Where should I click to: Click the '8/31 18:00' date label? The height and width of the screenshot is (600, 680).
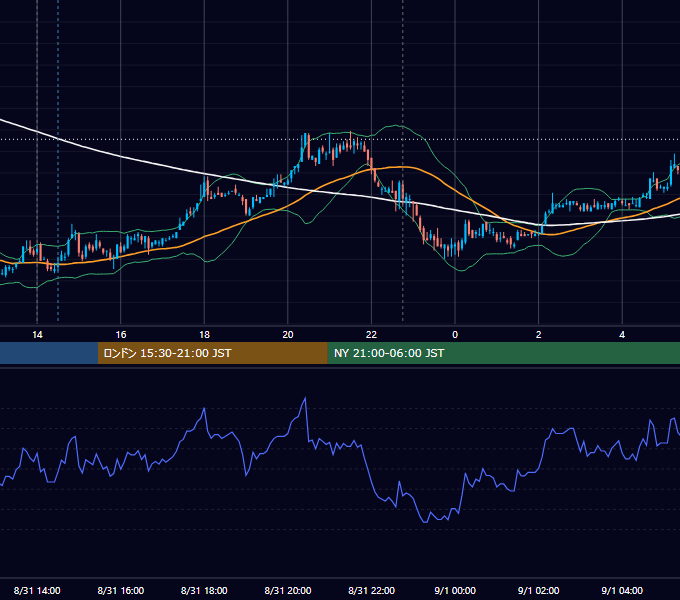tap(204, 590)
